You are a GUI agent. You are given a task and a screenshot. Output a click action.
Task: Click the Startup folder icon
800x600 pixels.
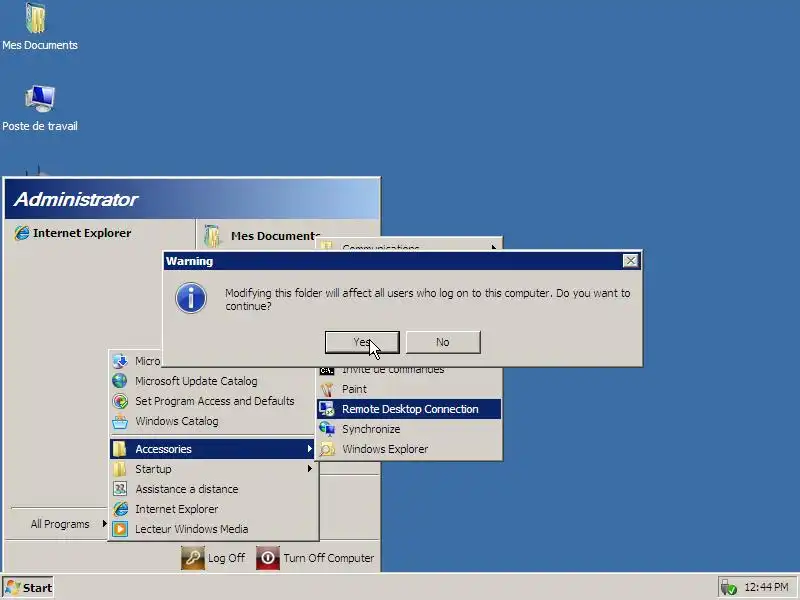pyautogui.click(x=120, y=469)
